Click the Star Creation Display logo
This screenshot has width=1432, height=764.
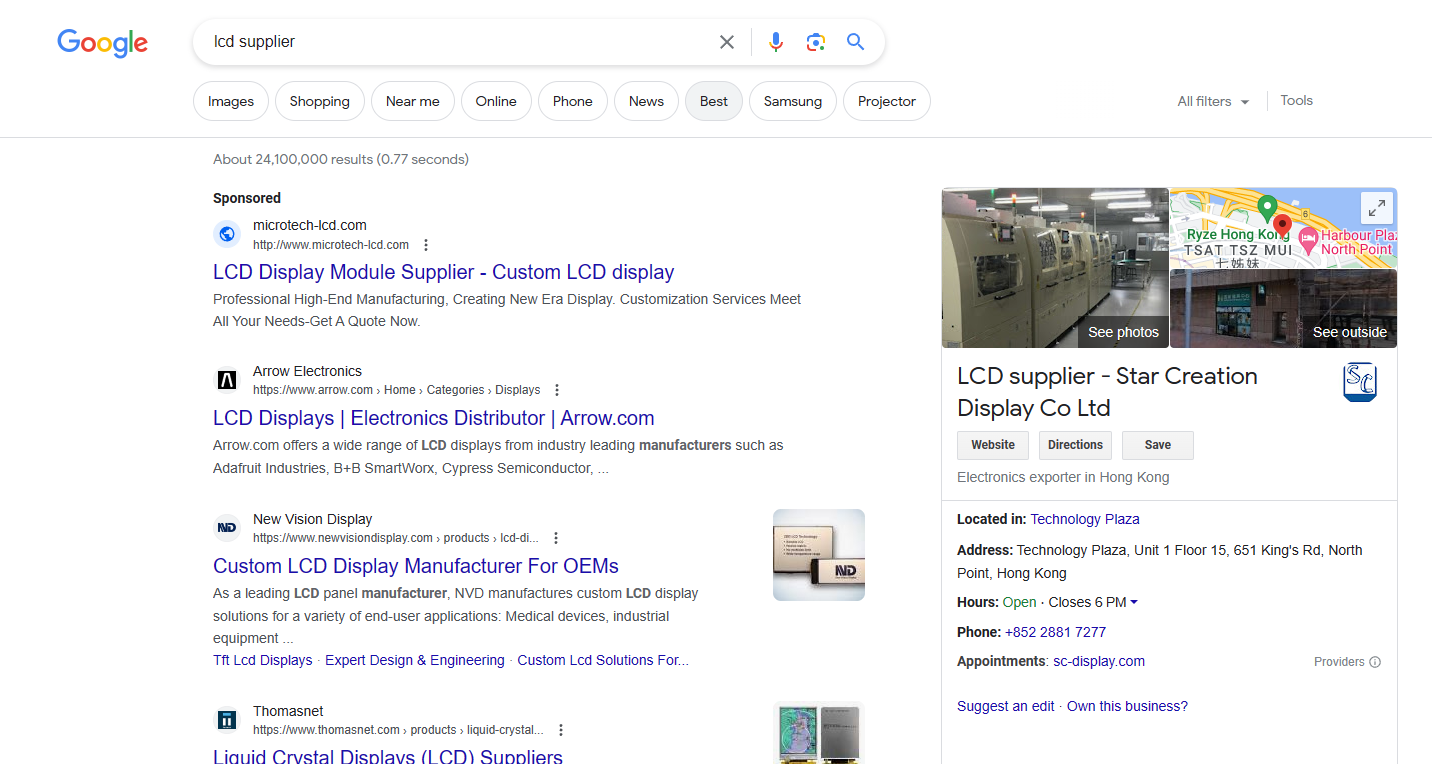click(x=1359, y=382)
